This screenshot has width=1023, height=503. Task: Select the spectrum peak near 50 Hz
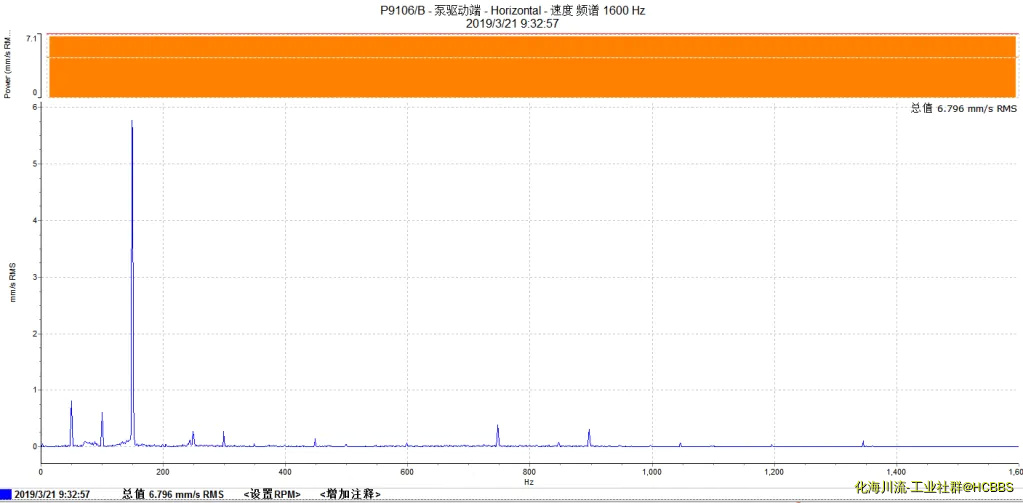coord(71,424)
